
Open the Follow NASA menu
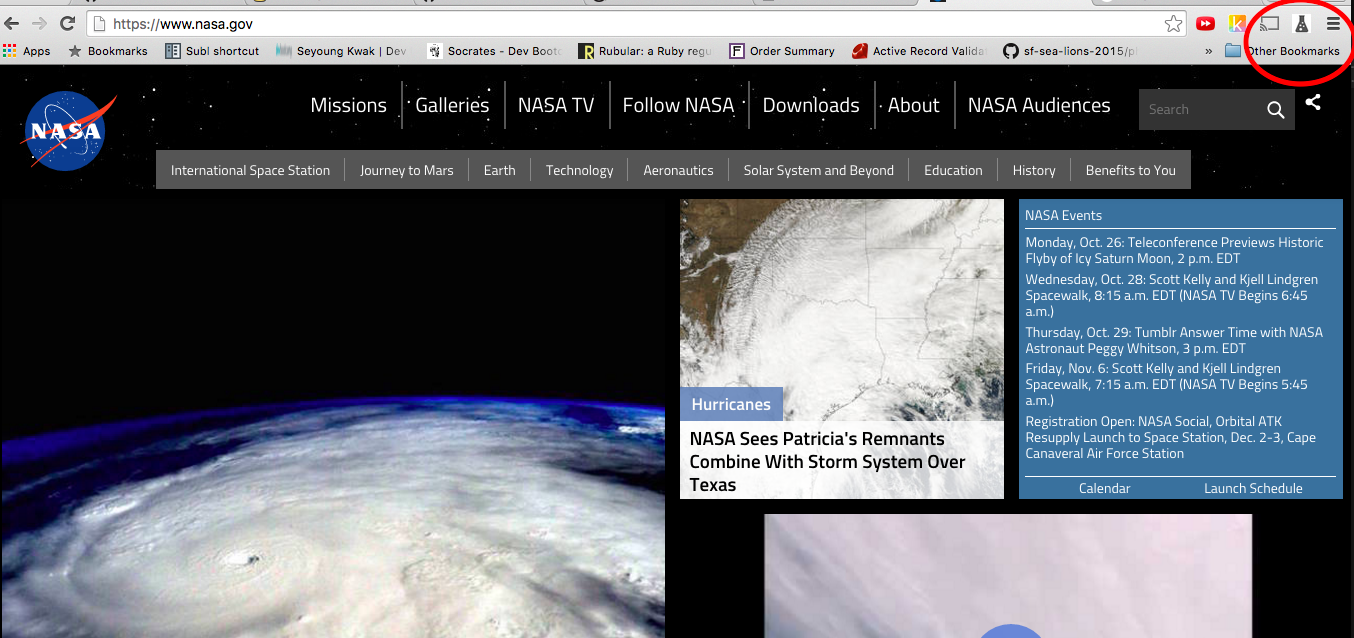tap(678, 105)
